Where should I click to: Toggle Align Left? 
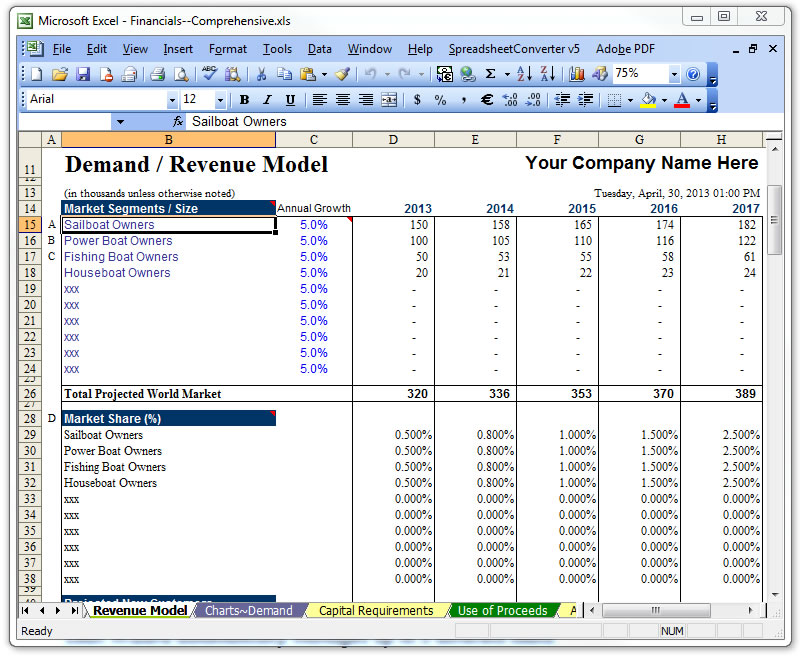point(319,100)
